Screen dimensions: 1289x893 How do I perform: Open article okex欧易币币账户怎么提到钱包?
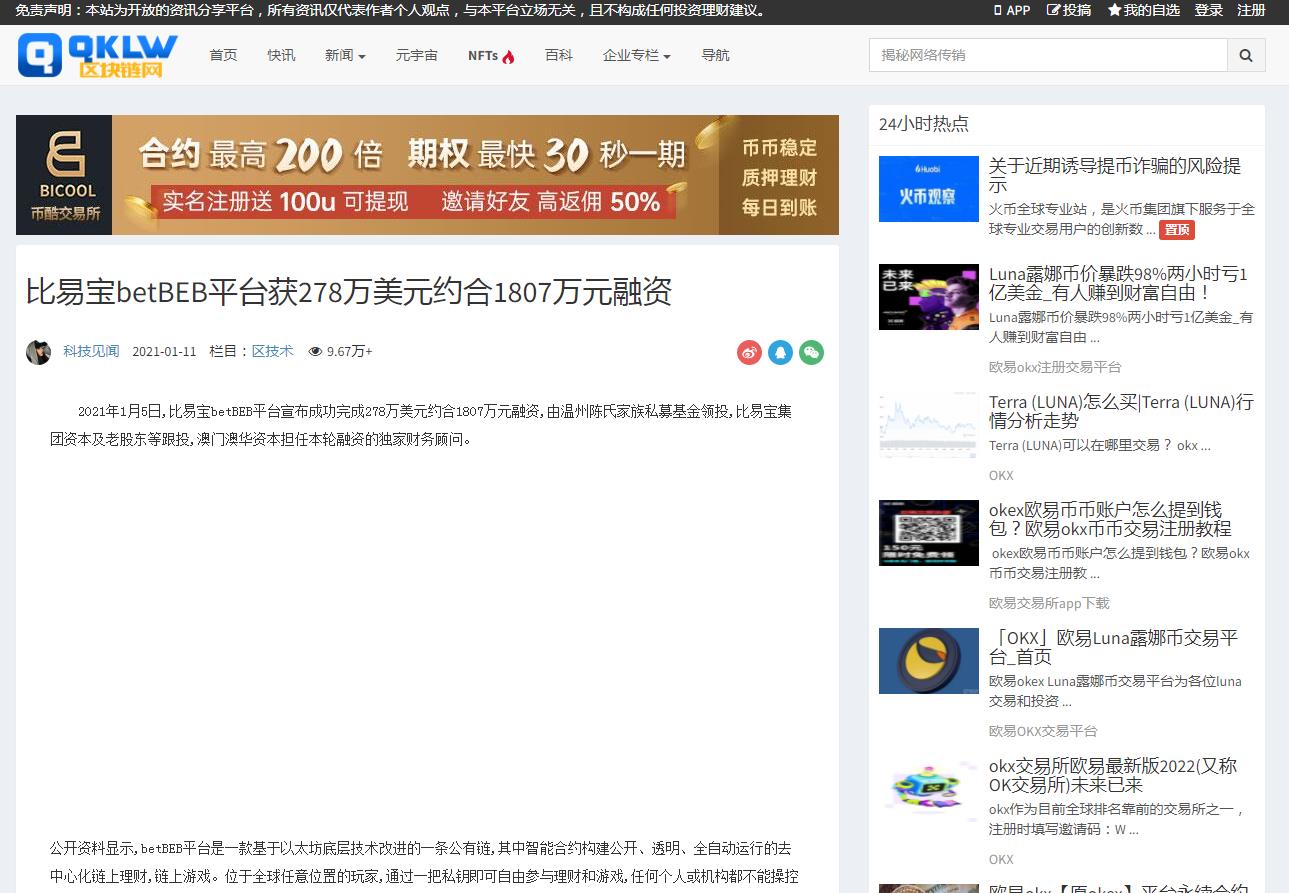coord(1110,519)
